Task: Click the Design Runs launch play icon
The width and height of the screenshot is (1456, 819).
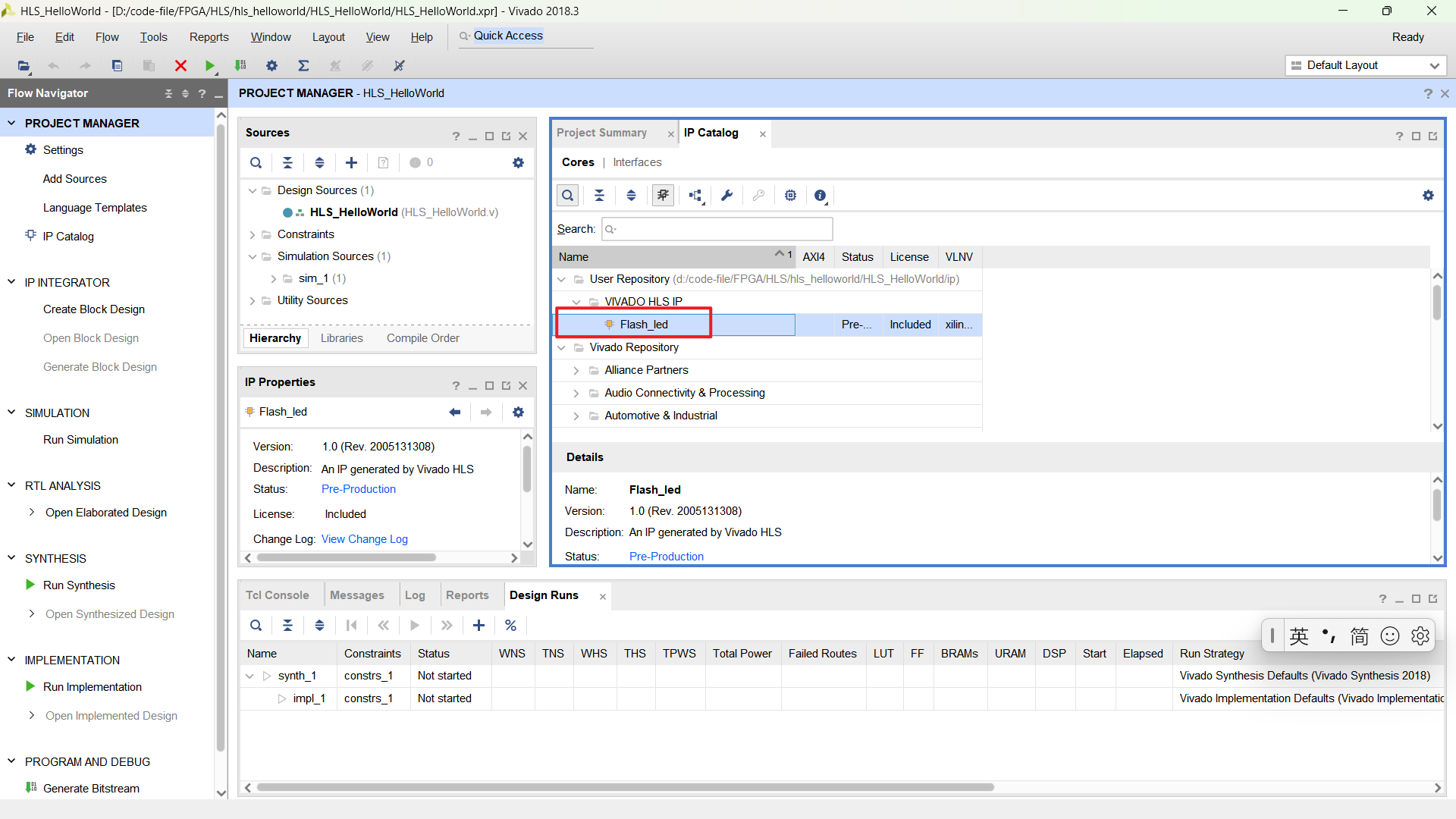Action: pyautogui.click(x=415, y=626)
